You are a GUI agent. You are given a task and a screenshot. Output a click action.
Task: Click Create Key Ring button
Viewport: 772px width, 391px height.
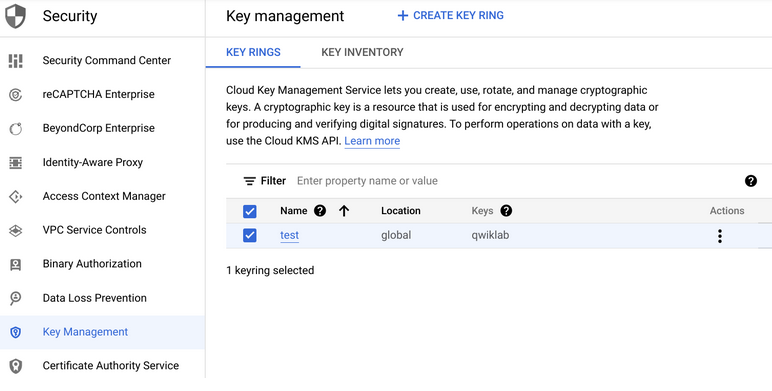450,16
